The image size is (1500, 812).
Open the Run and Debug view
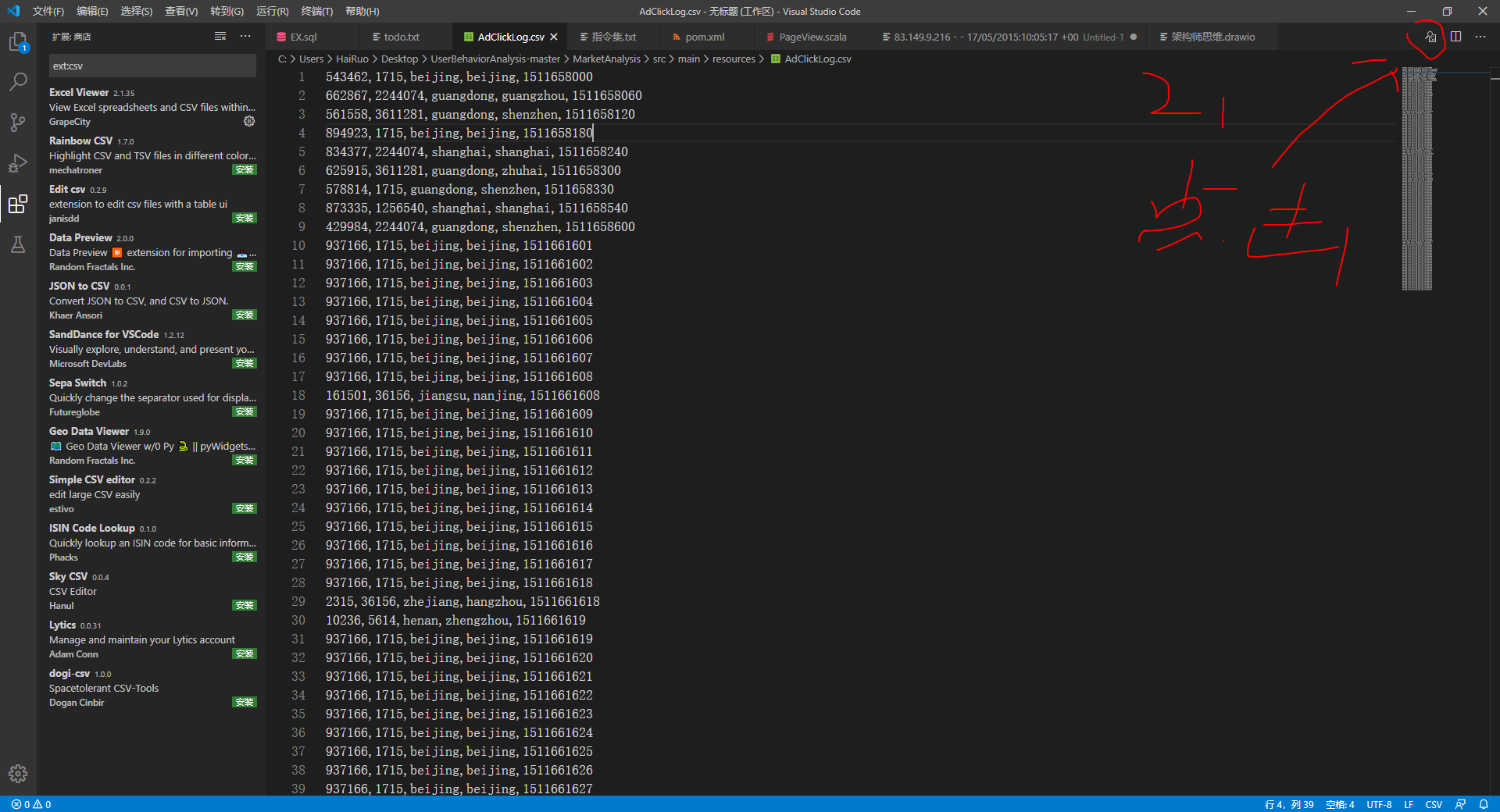[x=18, y=163]
